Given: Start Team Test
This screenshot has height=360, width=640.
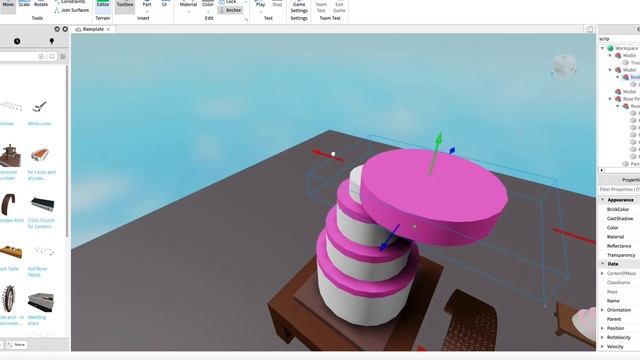Looking at the screenshot, I should point(321,7).
